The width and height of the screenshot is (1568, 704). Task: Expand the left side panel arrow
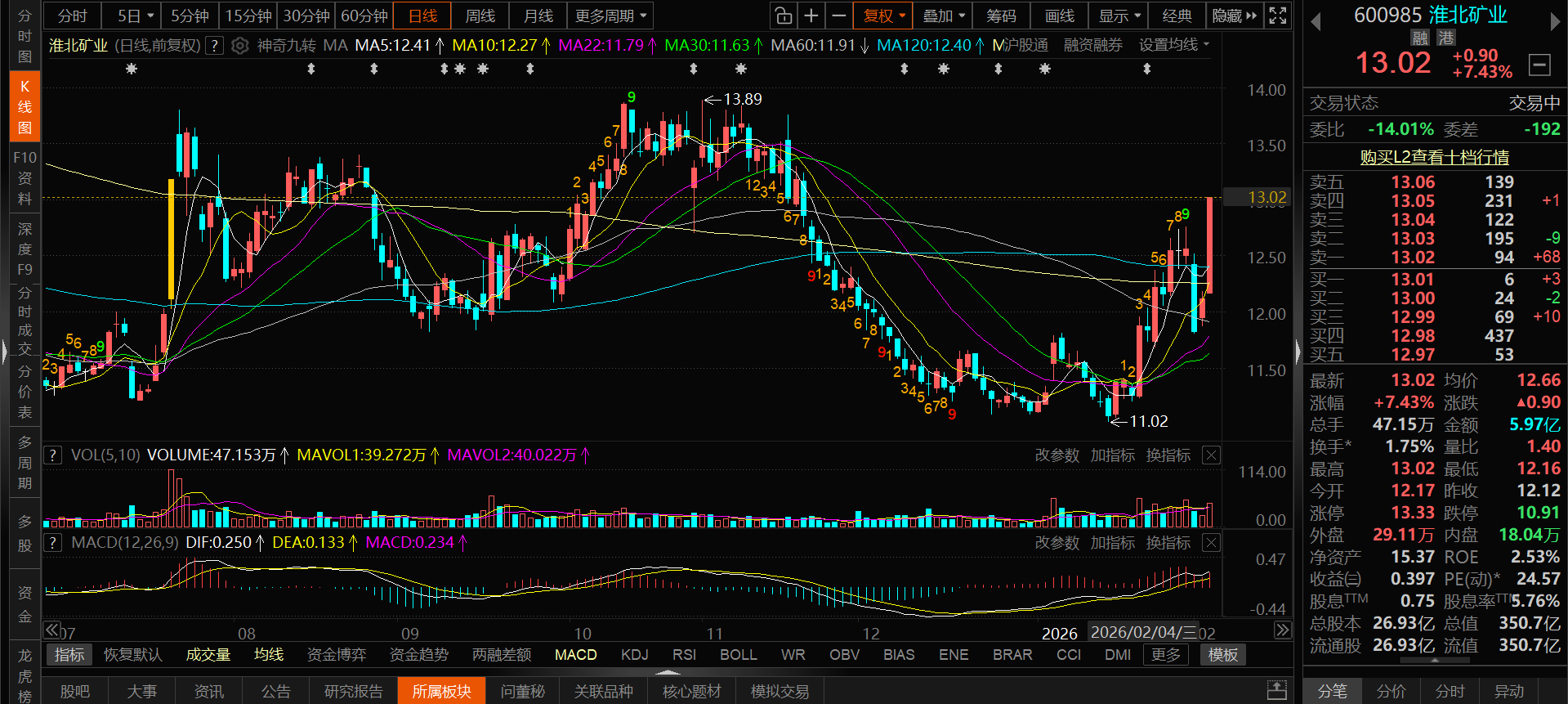pos(5,352)
